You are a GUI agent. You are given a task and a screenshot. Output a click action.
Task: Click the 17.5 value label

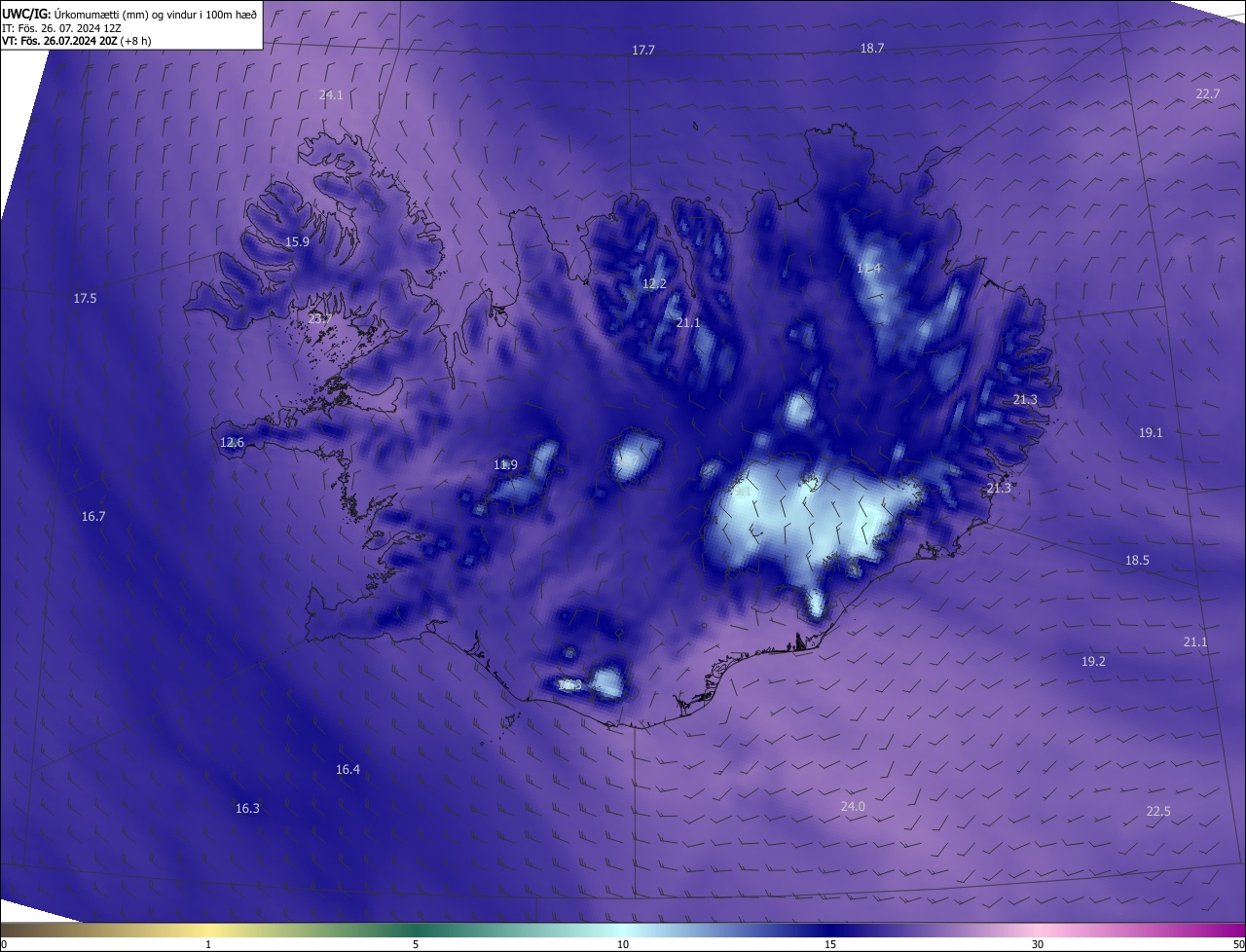[85, 298]
